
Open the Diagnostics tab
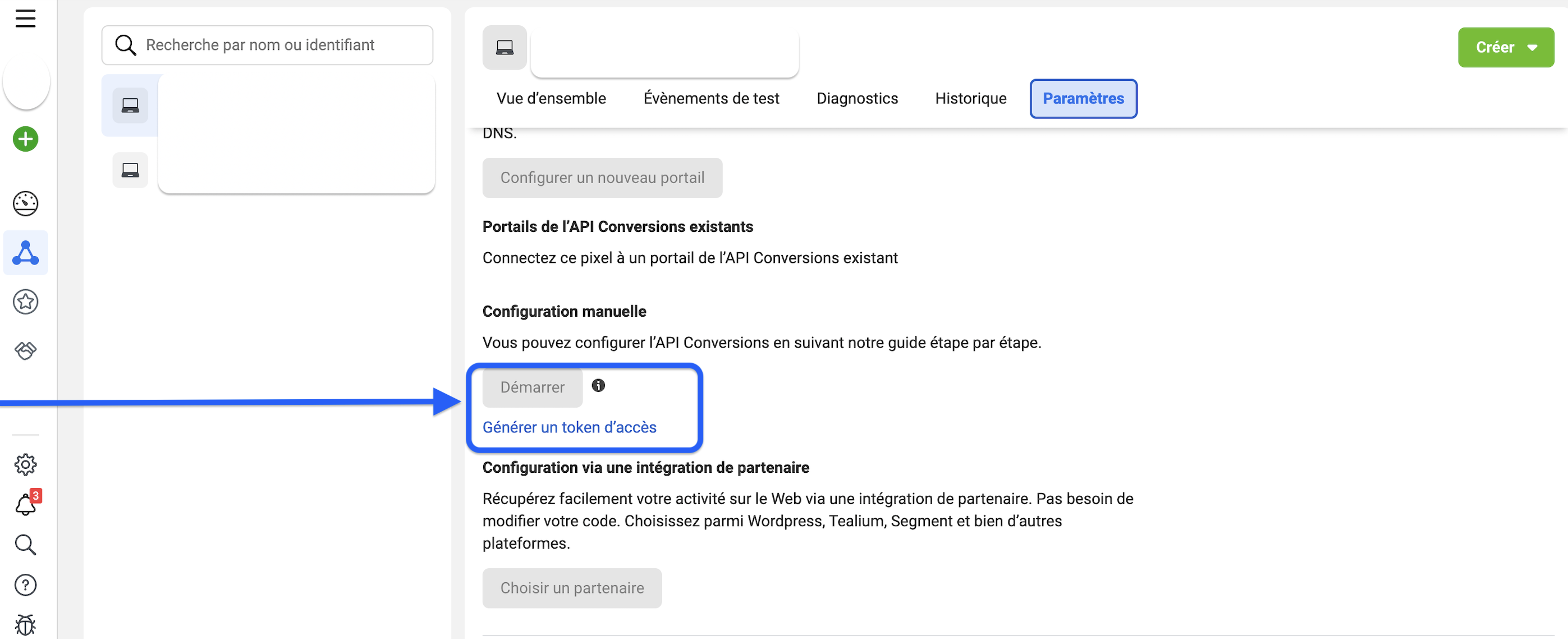[857, 99]
